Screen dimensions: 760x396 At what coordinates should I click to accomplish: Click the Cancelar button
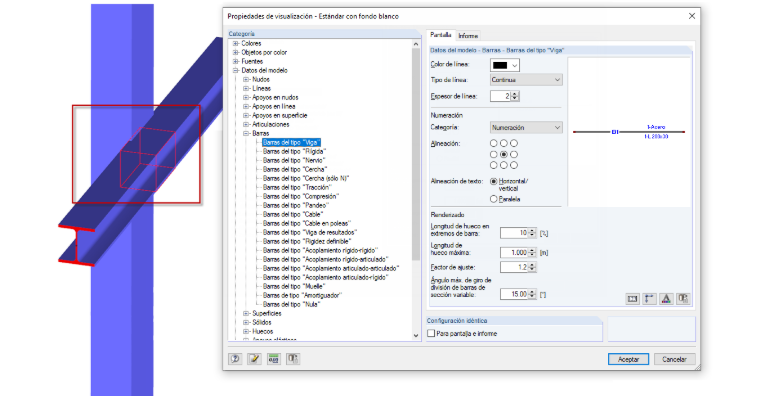point(674,359)
